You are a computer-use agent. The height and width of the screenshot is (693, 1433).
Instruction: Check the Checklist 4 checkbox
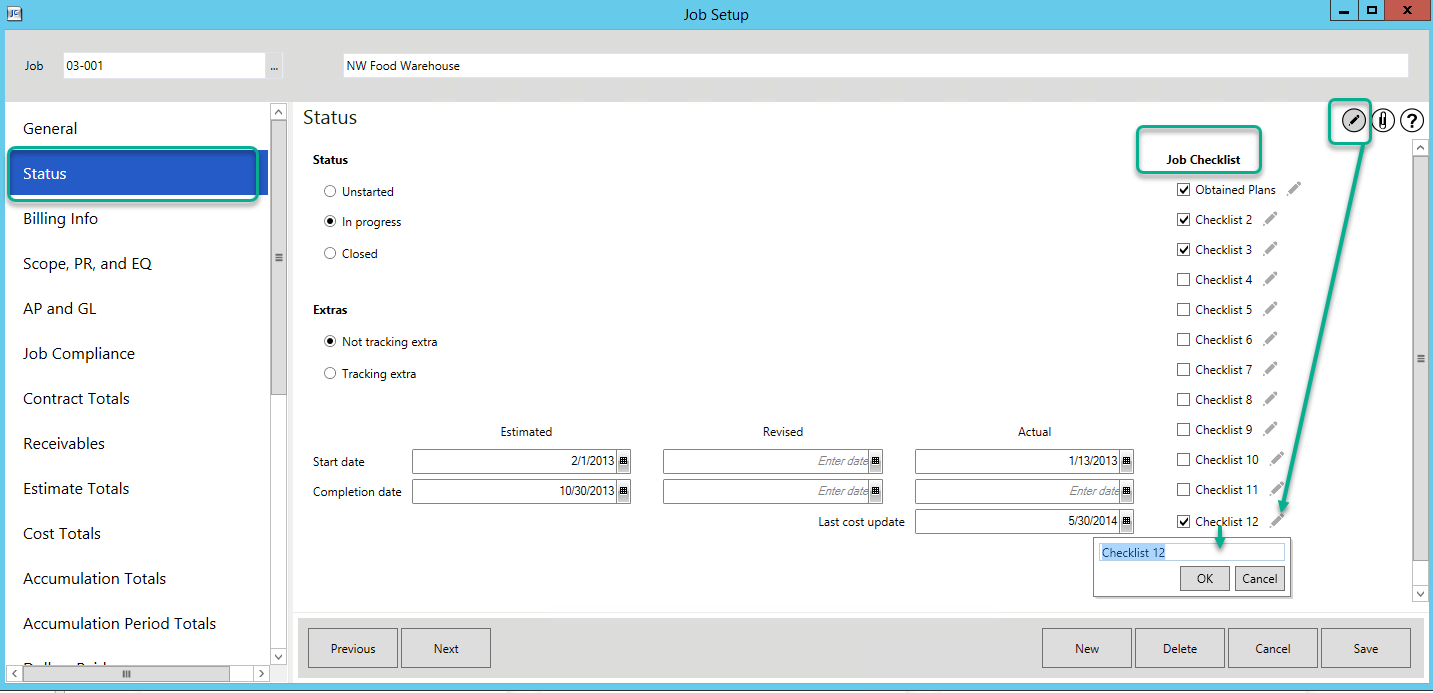1184,279
